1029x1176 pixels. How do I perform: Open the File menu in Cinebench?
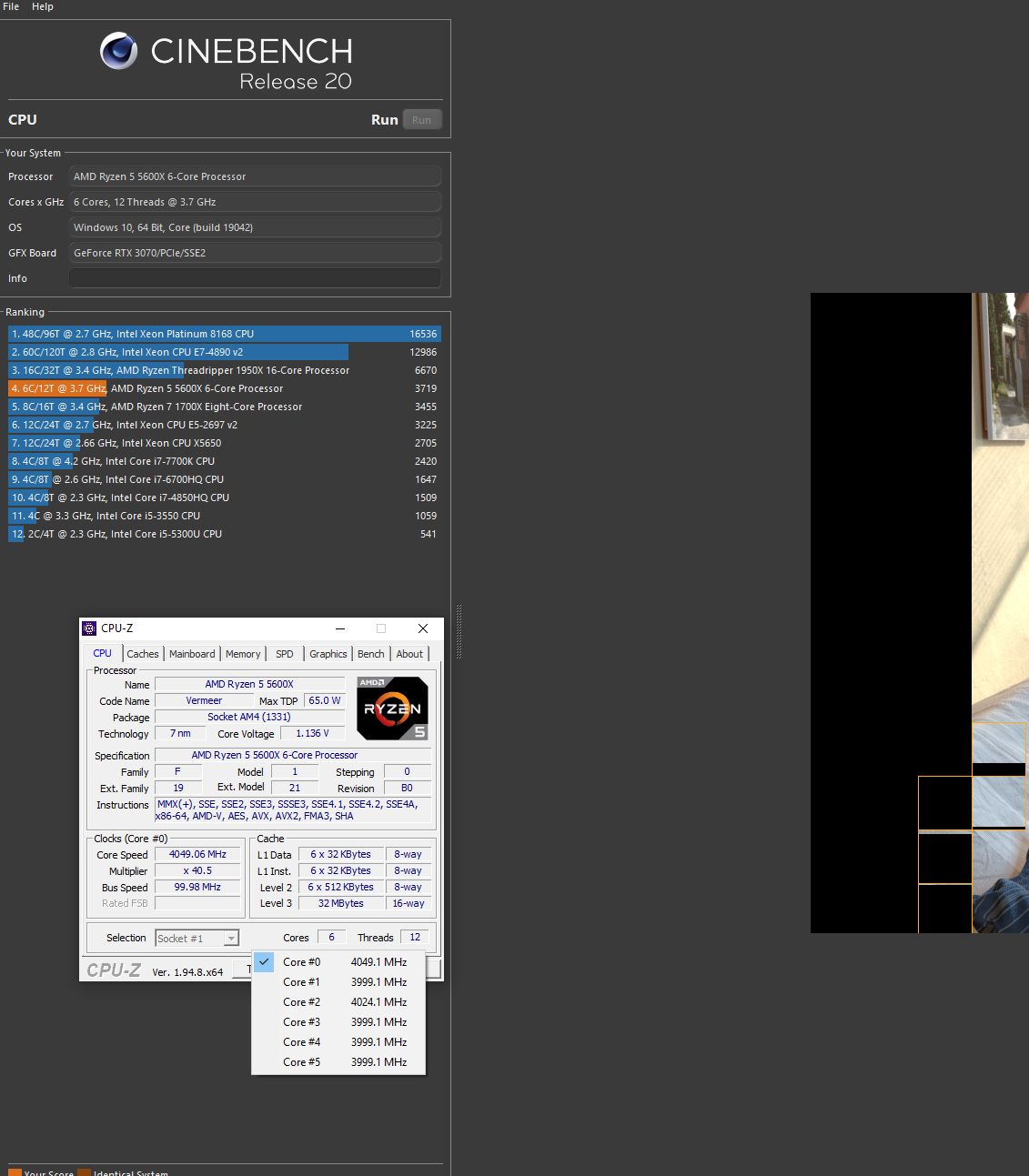pyautogui.click(x=11, y=6)
